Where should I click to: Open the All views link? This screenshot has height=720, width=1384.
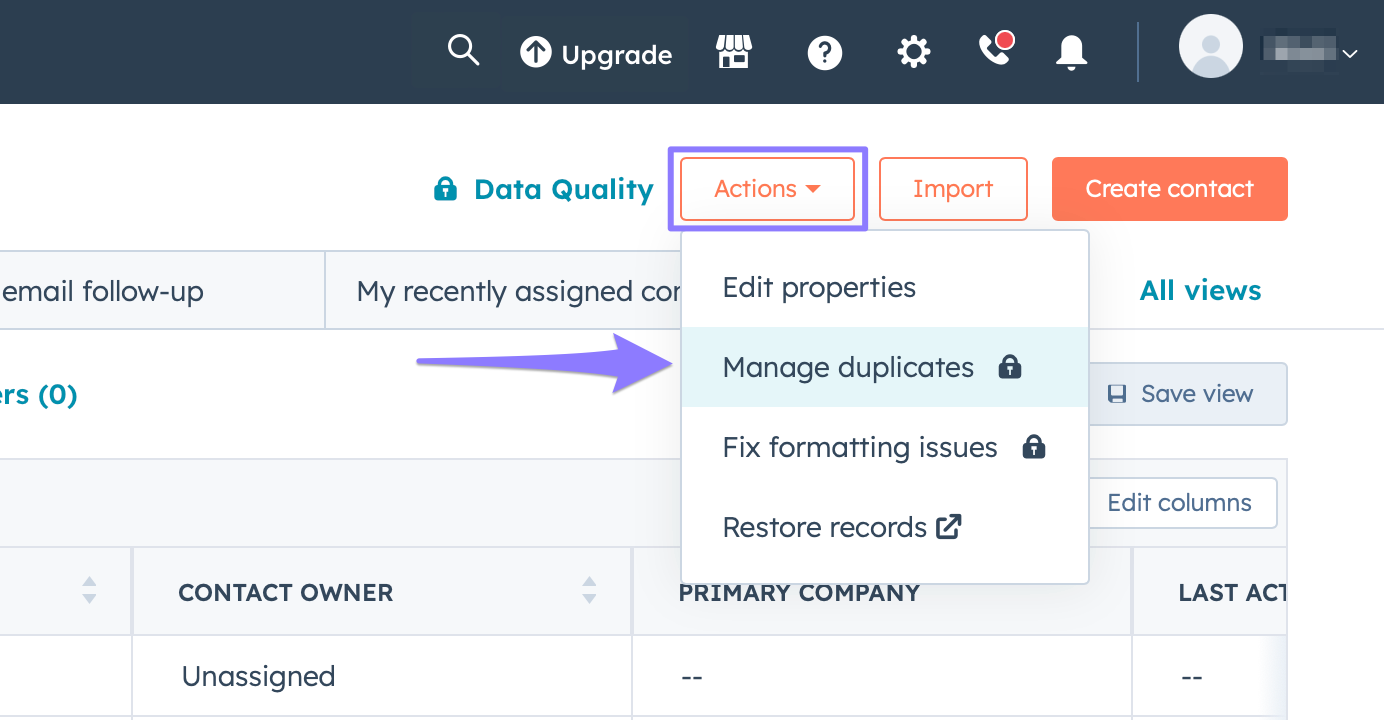1200,290
